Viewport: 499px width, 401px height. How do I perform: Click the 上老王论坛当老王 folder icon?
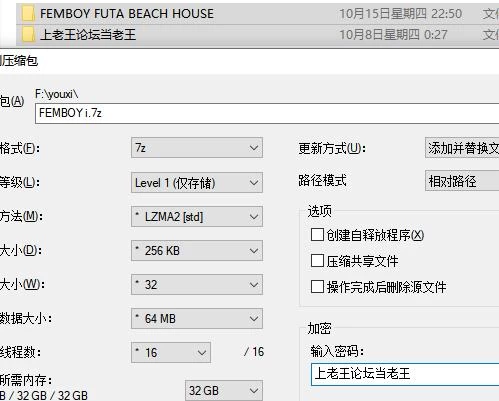(28, 35)
